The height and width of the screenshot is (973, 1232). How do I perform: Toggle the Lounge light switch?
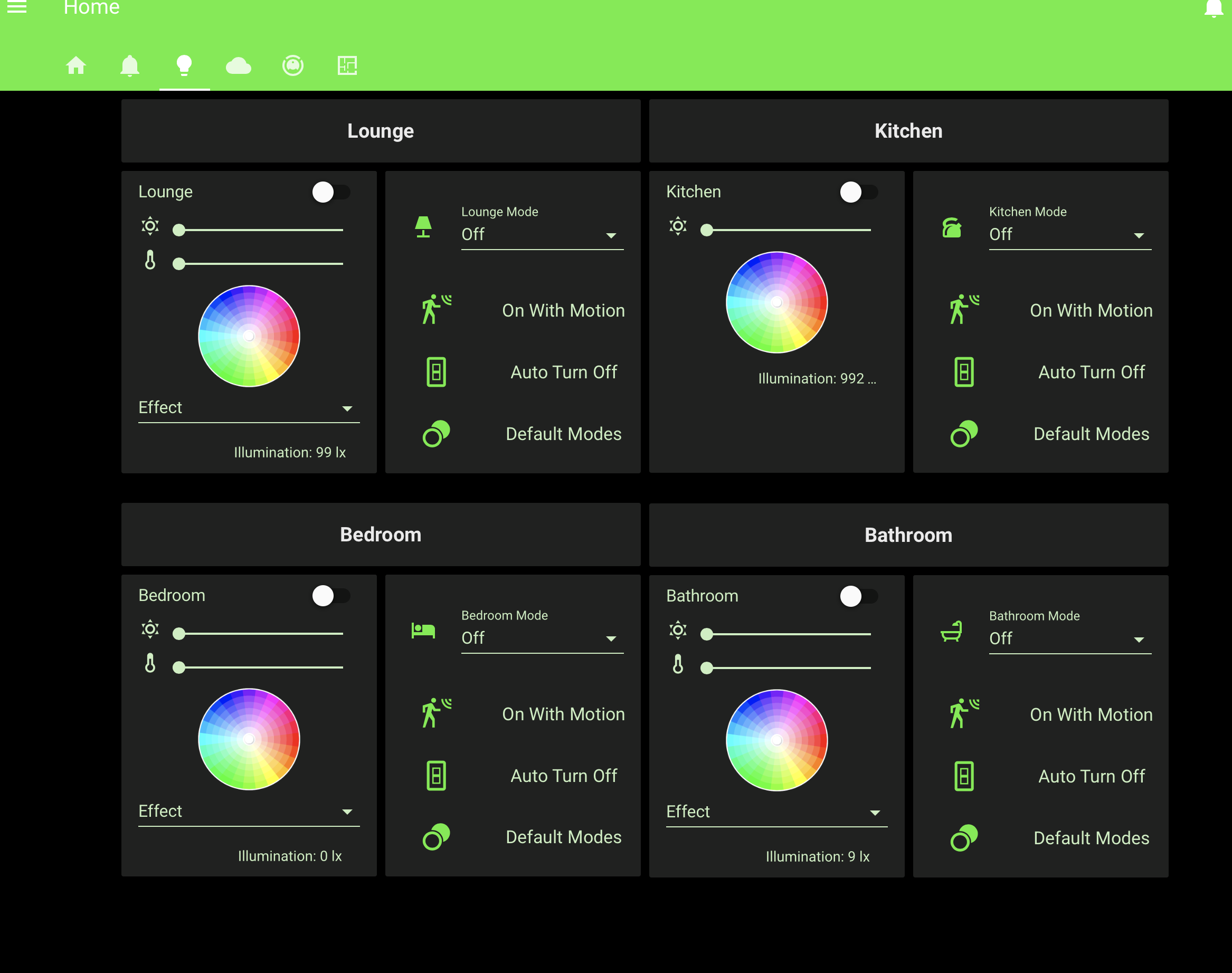click(330, 192)
